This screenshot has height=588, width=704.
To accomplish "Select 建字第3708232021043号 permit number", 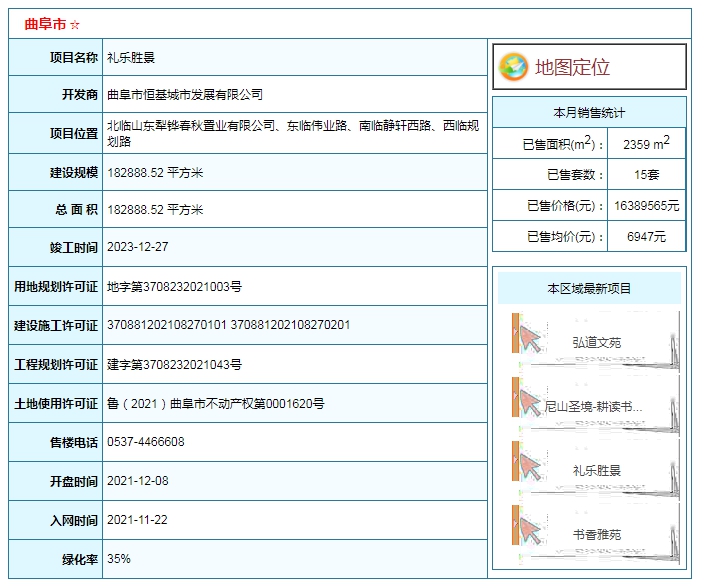I will point(174,364).
